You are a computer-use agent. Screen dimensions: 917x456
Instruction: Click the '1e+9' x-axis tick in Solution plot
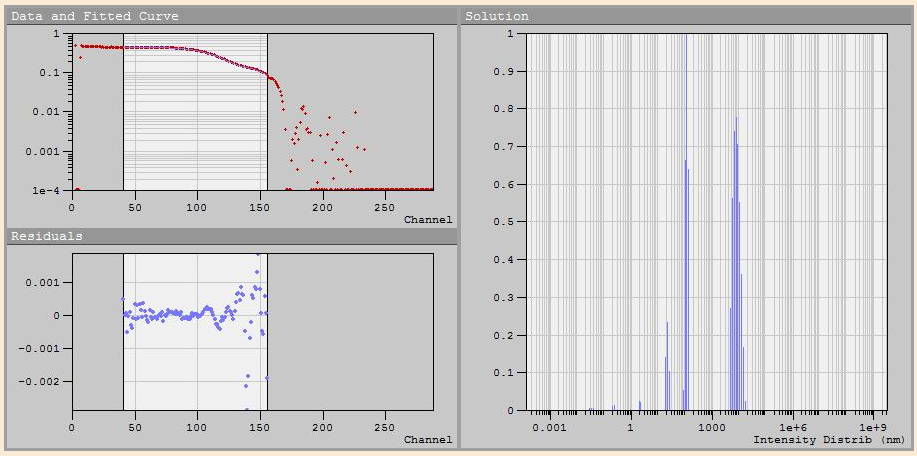873,426
